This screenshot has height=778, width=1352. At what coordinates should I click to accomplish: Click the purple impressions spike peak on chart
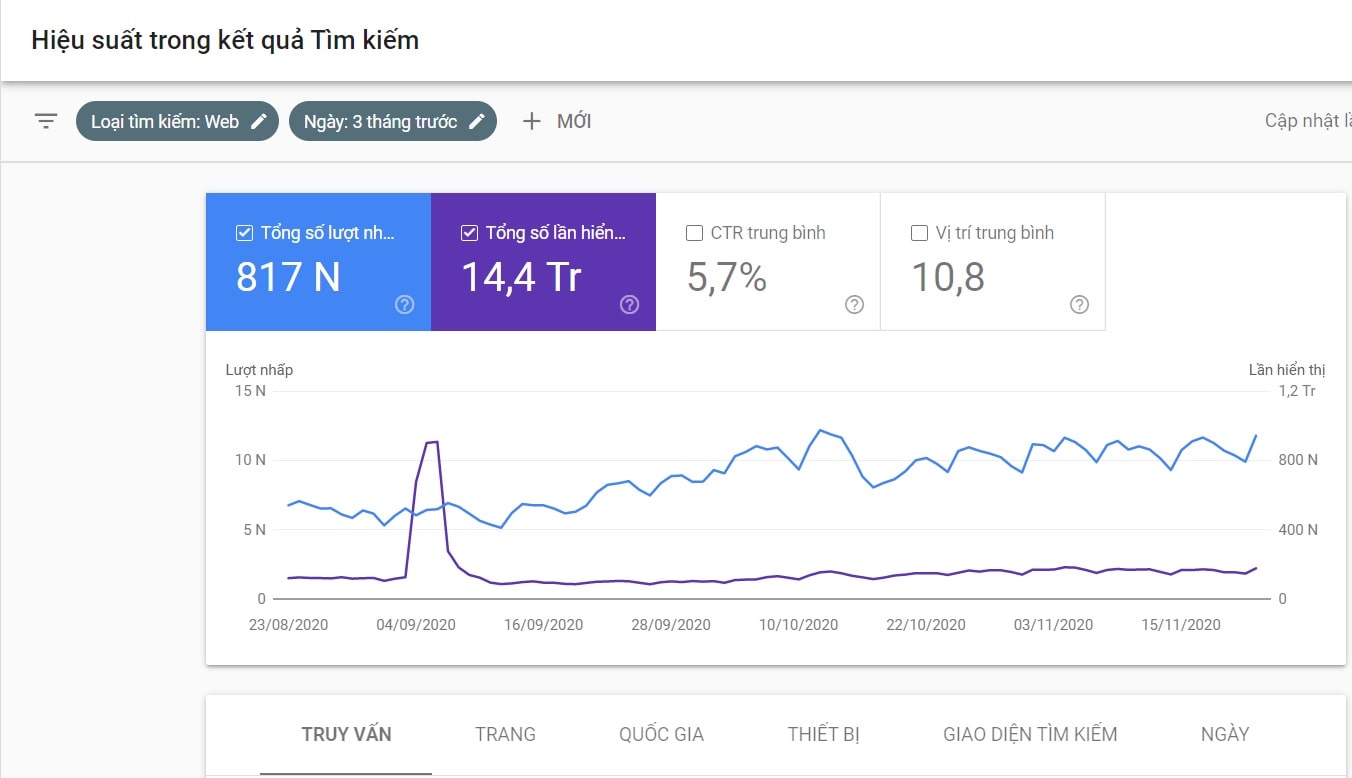(x=432, y=442)
